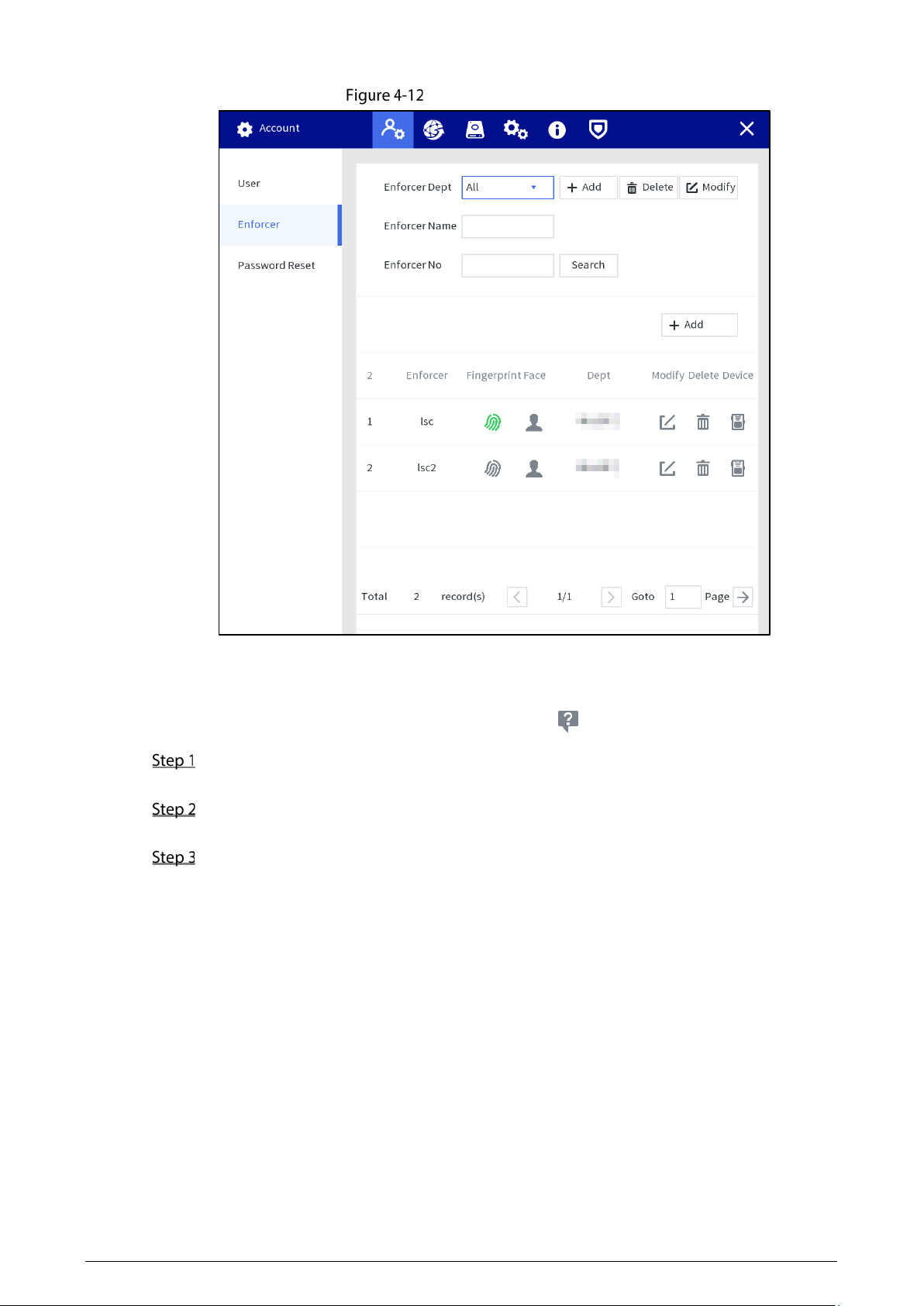Click the modify icon for lsc2
The height and width of the screenshot is (1306, 924).
pyautogui.click(x=667, y=468)
